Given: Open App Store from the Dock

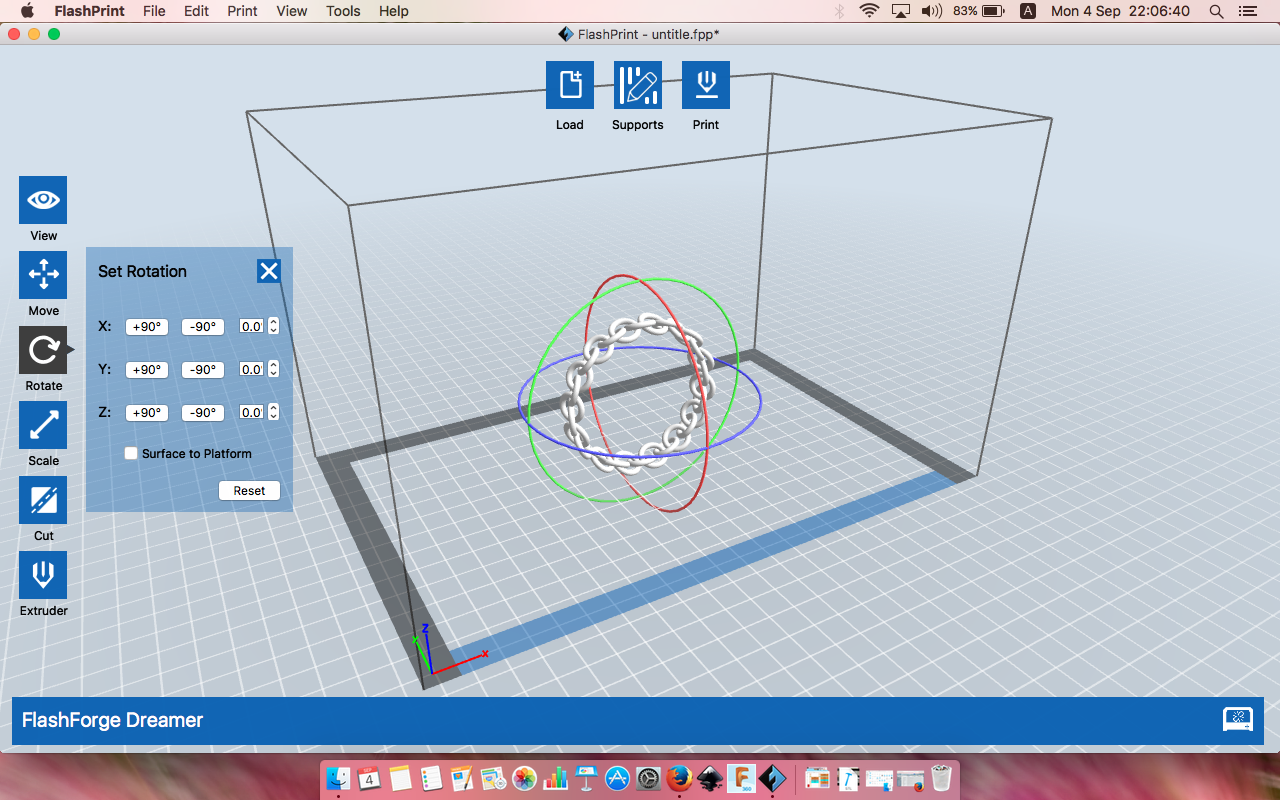Looking at the screenshot, I should 618,778.
